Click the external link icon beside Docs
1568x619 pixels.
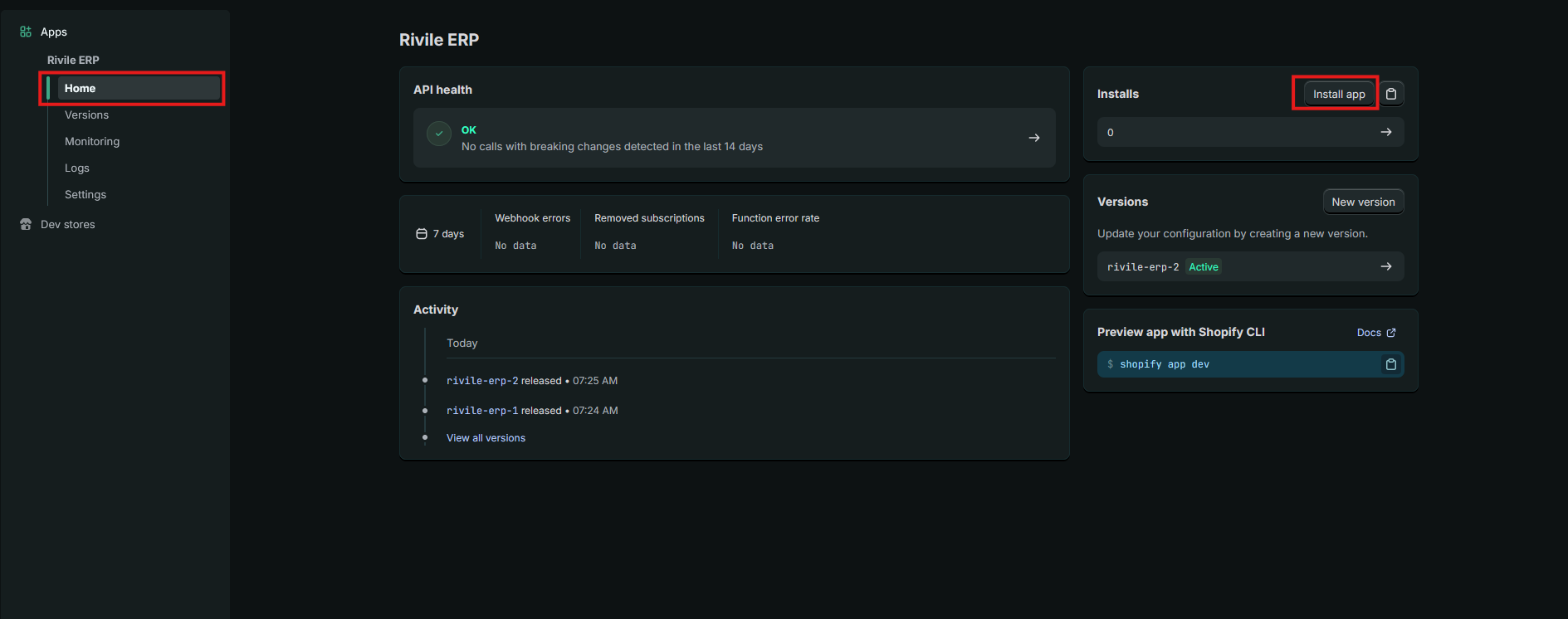[x=1391, y=333]
